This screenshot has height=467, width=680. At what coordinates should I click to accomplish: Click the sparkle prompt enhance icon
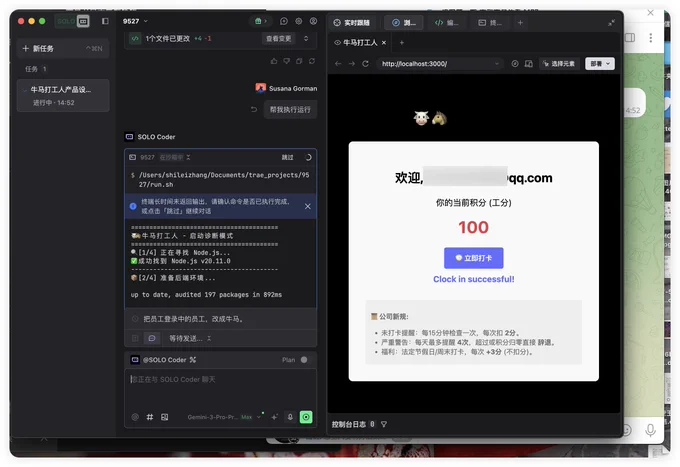[274, 417]
